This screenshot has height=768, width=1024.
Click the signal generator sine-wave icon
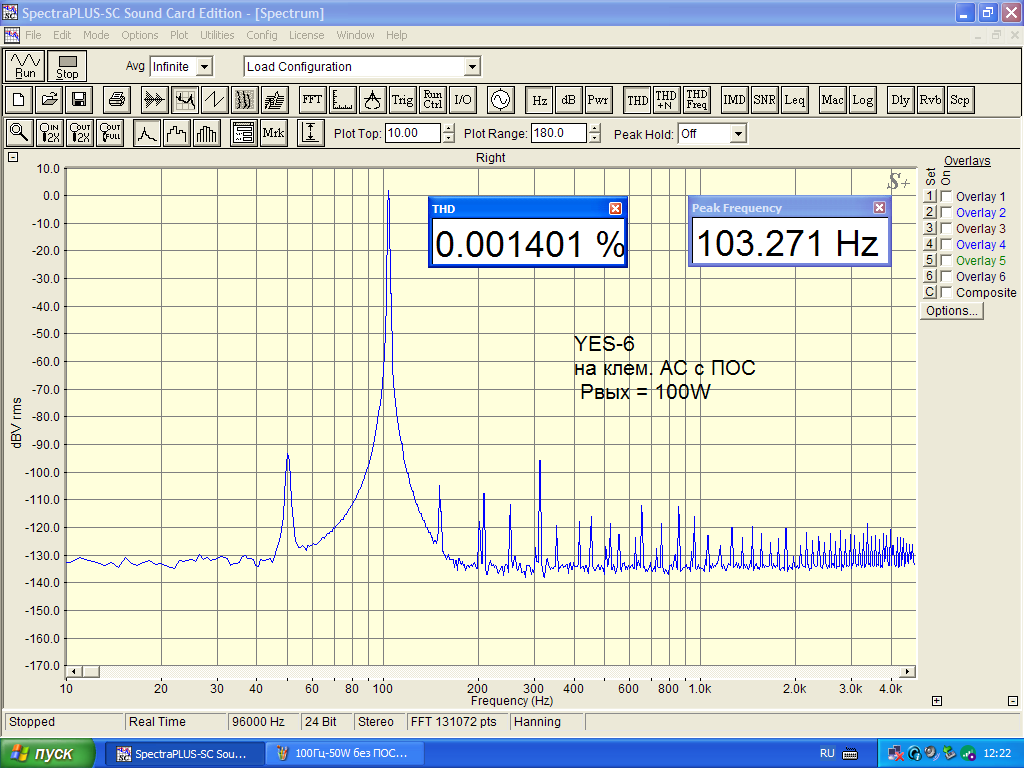[x=499, y=100]
